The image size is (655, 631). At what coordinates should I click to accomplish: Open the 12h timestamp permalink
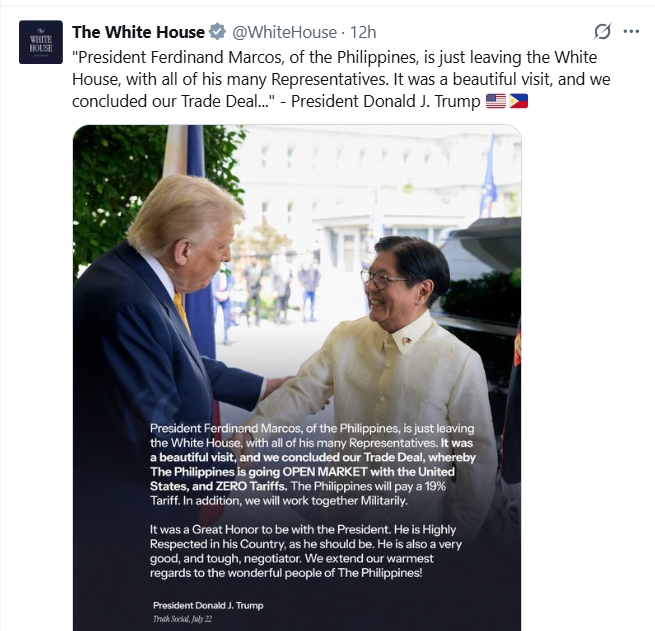(363, 32)
